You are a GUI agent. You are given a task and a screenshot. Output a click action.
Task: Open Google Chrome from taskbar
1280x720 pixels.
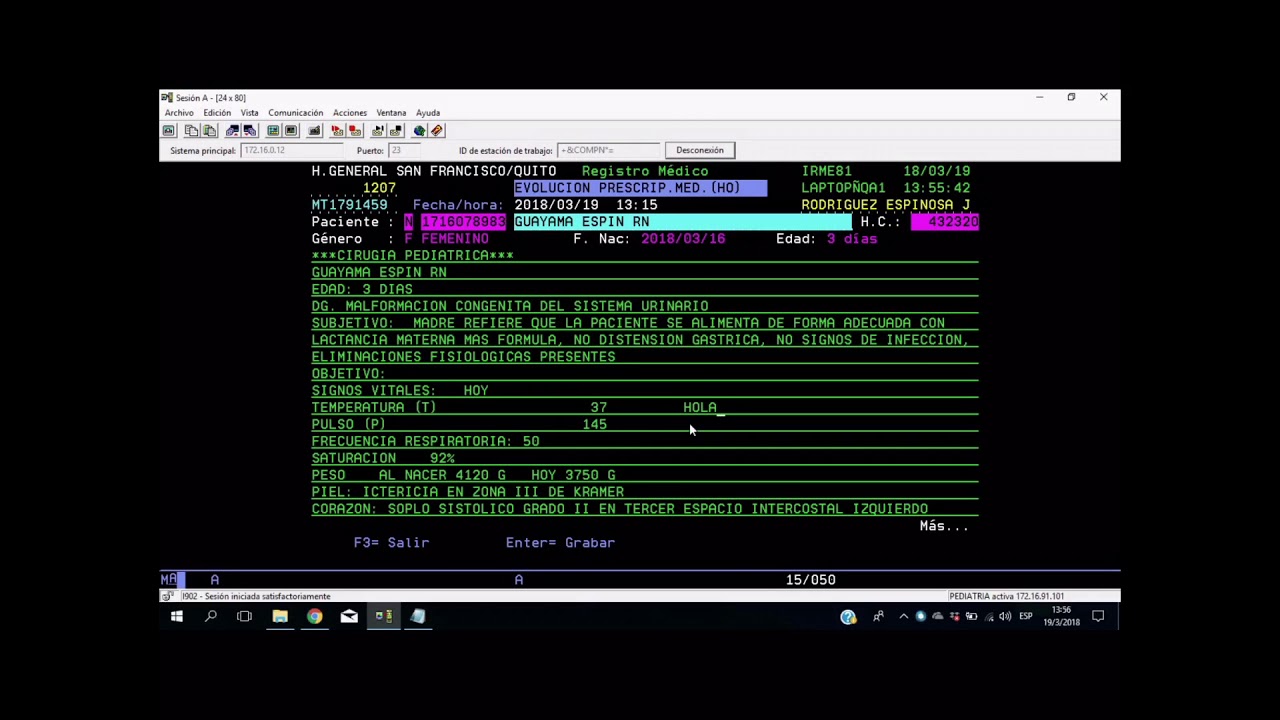point(314,616)
